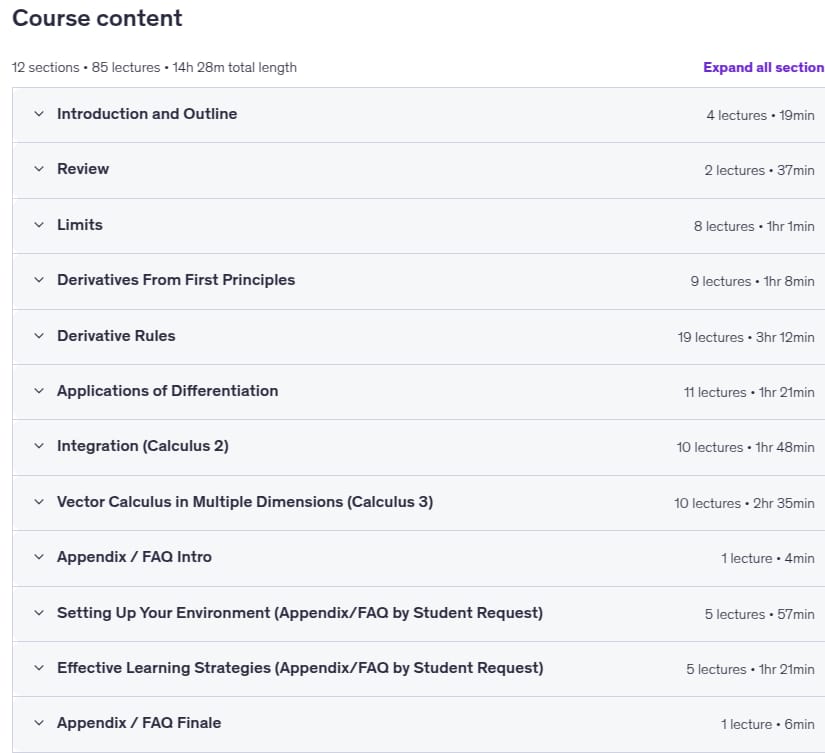Select the Limits section title

(80, 225)
